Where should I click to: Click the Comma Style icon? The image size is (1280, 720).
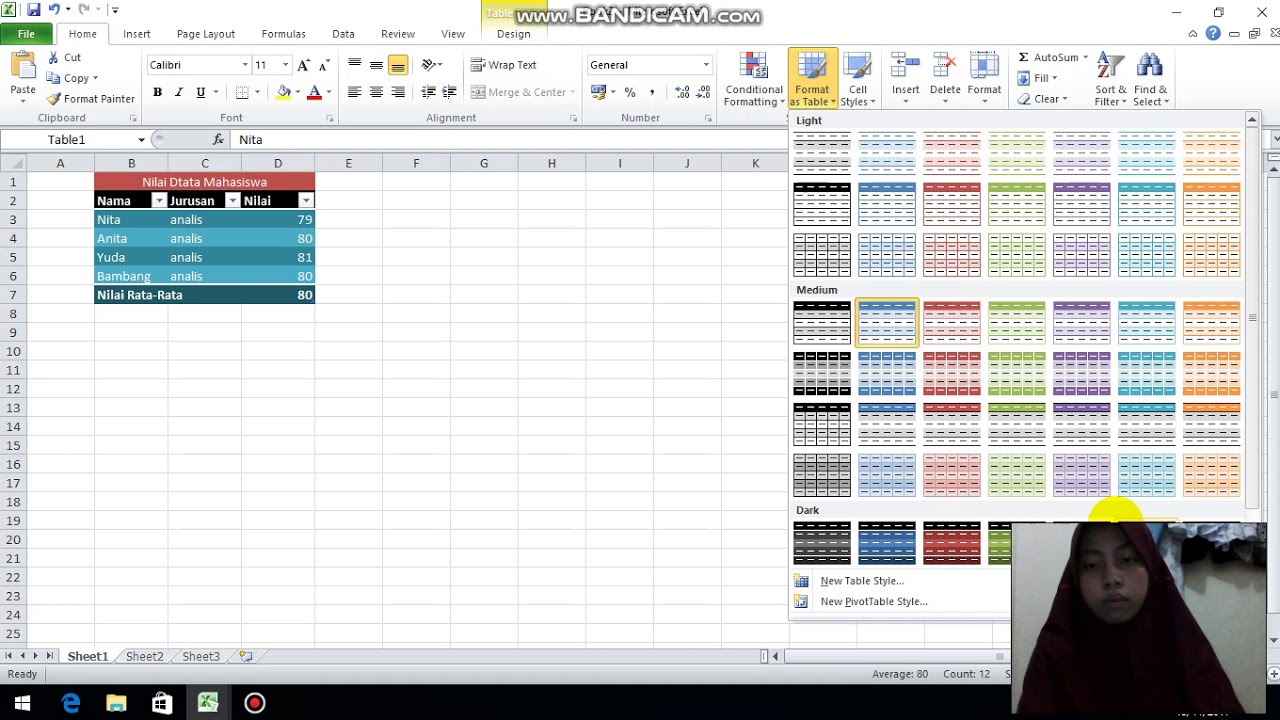tap(652, 92)
